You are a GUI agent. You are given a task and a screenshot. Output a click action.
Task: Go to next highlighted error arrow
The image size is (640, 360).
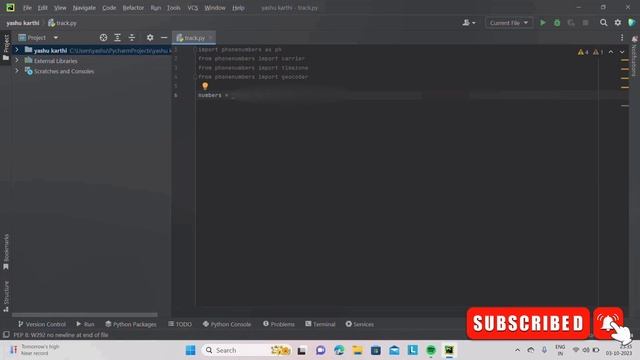[622, 52]
